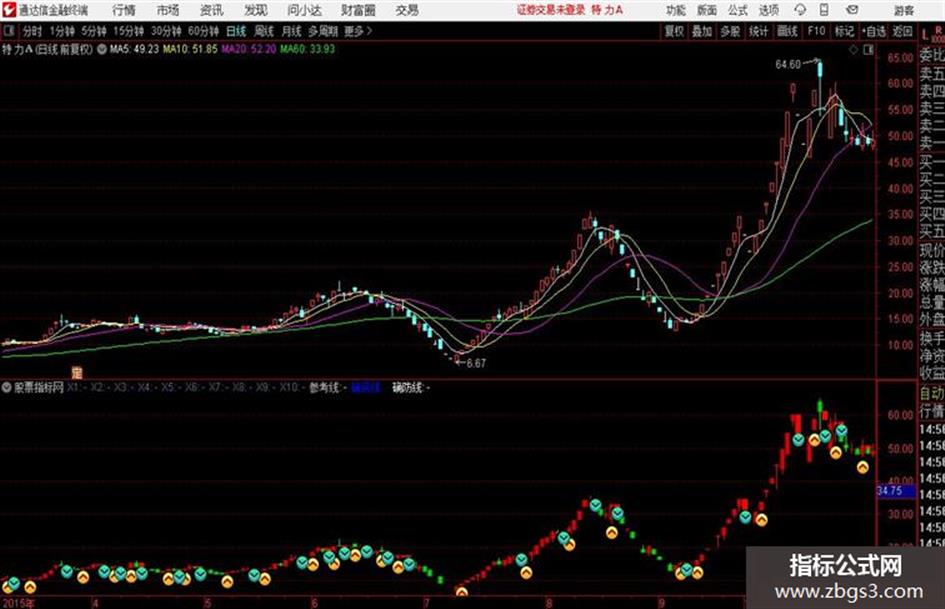The height and width of the screenshot is (609, 945).
Task: Open the 行情 menu
Action: (124, 10)
